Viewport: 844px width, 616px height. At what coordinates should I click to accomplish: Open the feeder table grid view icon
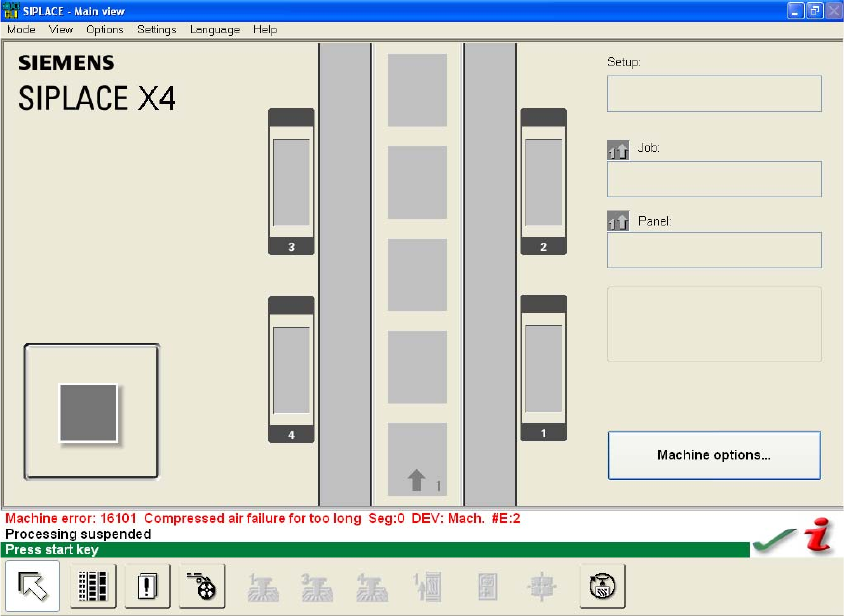93,586
